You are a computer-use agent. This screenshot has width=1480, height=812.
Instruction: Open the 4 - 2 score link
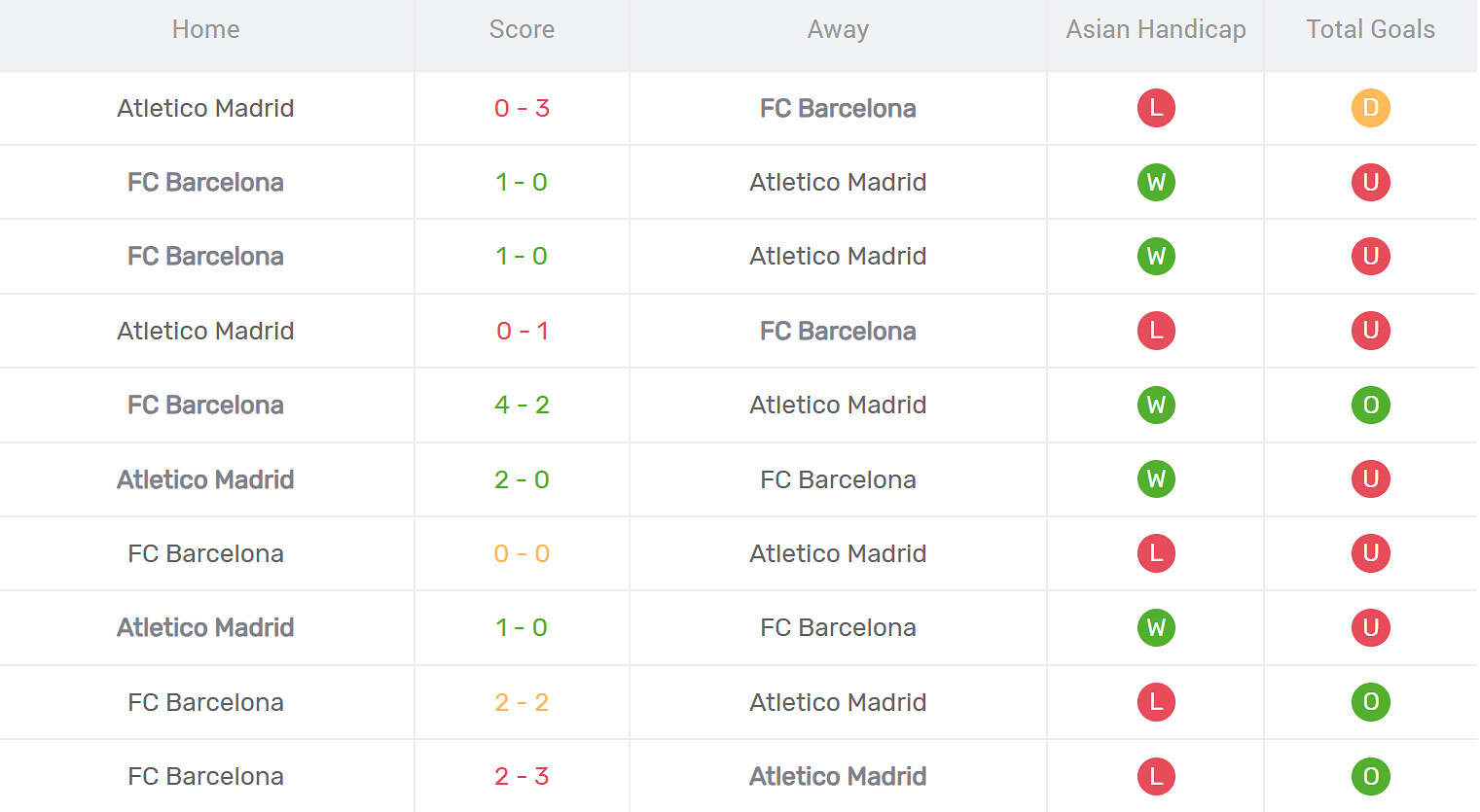522,405
